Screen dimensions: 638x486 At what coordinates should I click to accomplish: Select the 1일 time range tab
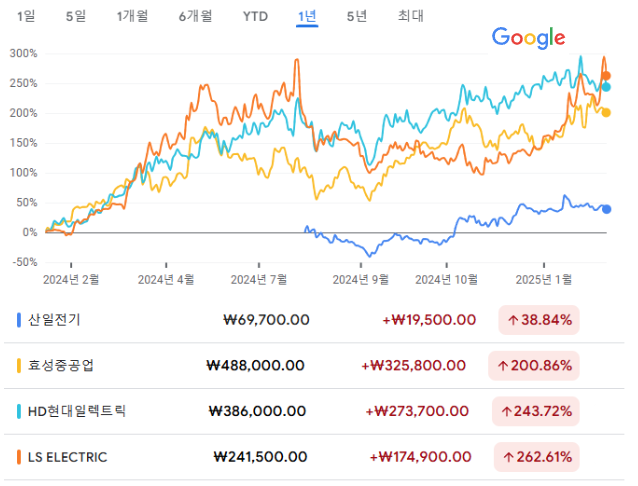[26, 16]
